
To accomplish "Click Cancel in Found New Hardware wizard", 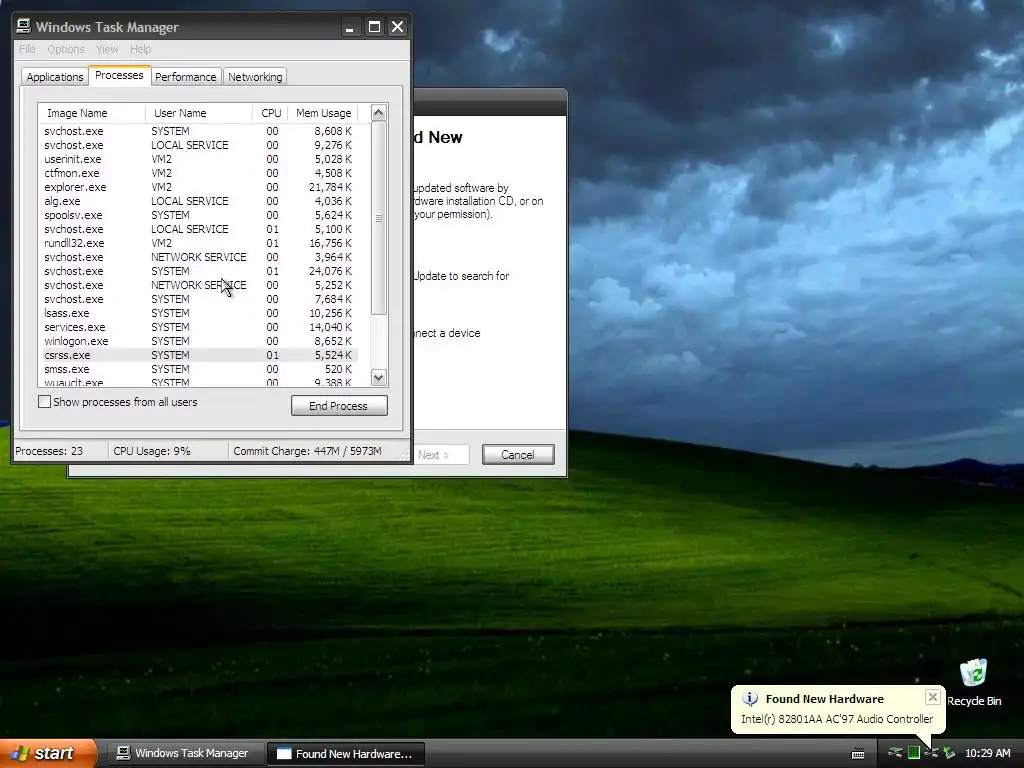I will [518, 455].
